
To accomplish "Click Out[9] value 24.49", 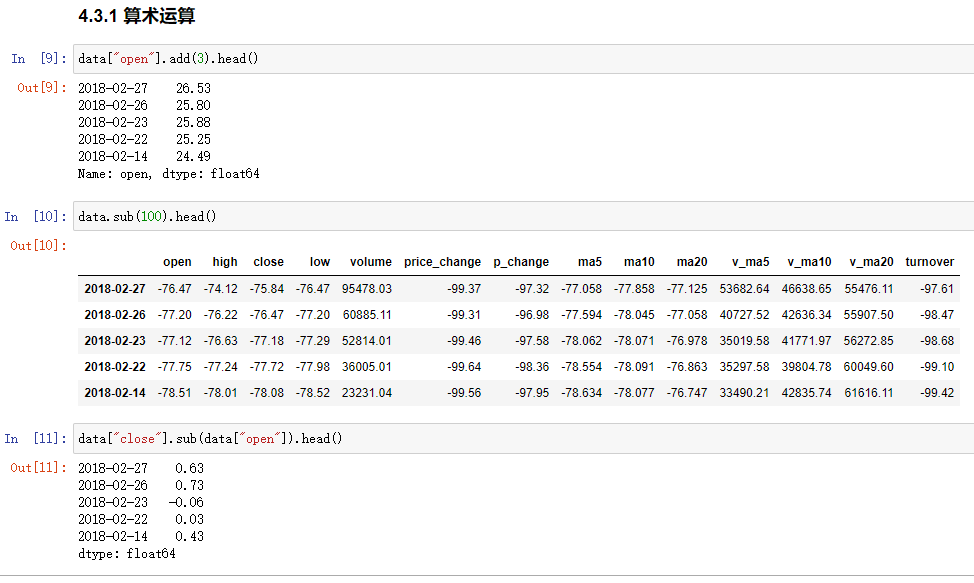I will 193,156.
